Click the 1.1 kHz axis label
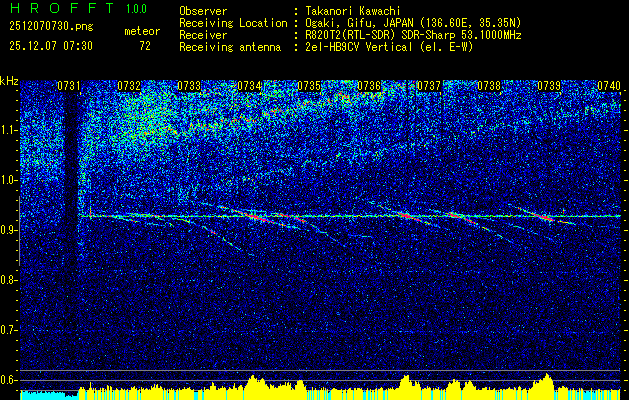The image size is (629, 400). tap(9, 130)
